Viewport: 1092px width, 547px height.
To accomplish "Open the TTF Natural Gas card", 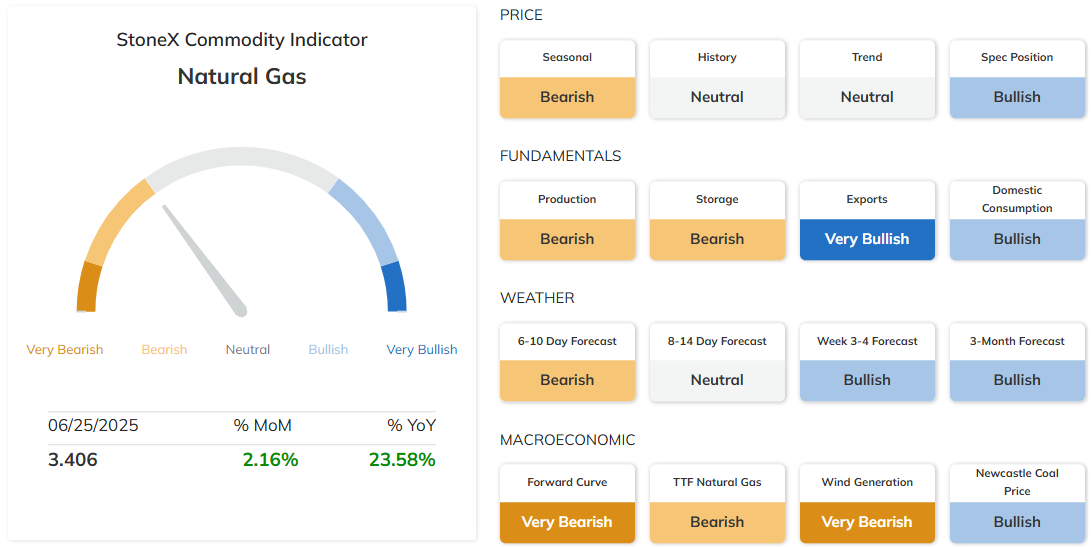I will click(717, 504).
